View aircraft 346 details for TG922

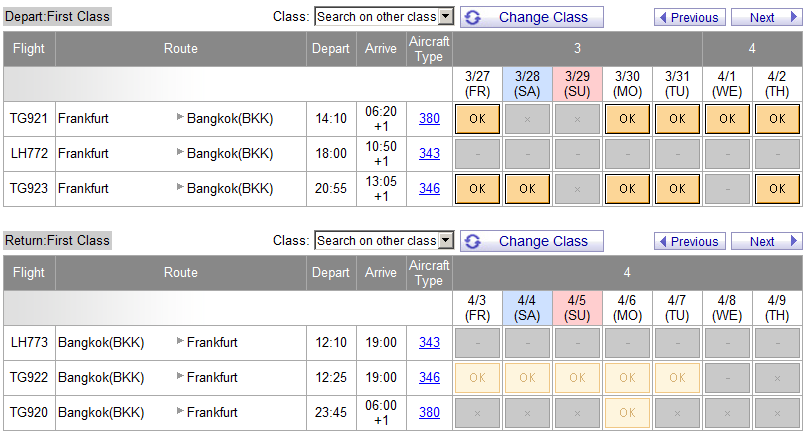click(429, 377)
